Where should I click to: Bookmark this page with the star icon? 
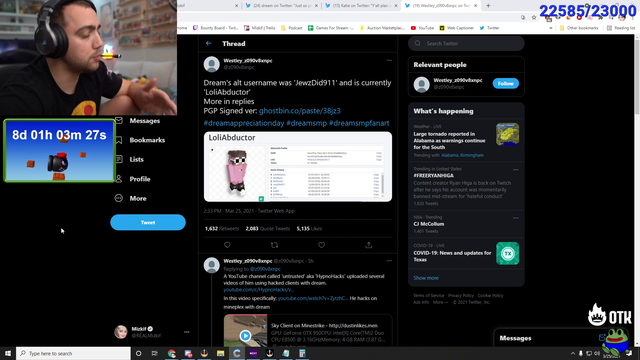point(534,17)
